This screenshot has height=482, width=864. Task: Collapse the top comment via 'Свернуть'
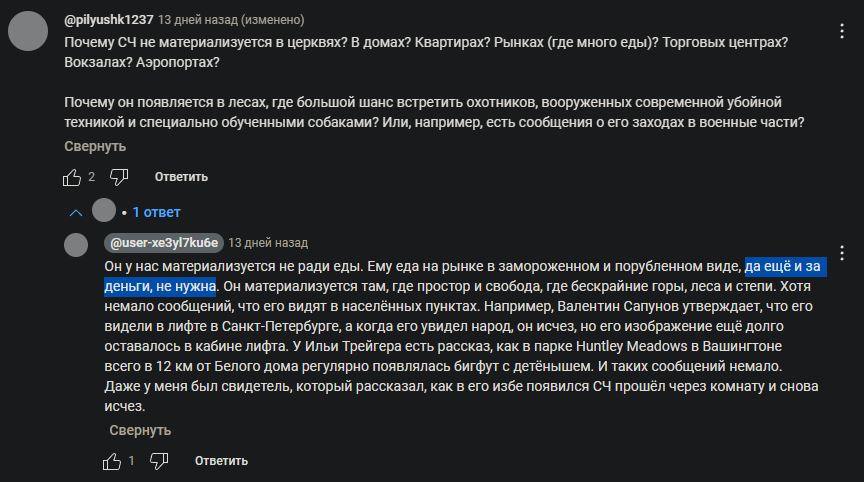coord(95,147)
